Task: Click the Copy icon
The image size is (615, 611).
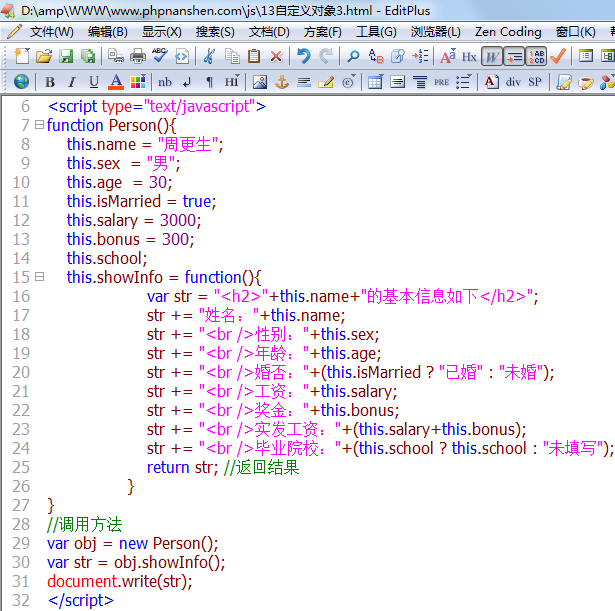Action: coord(232,56)
